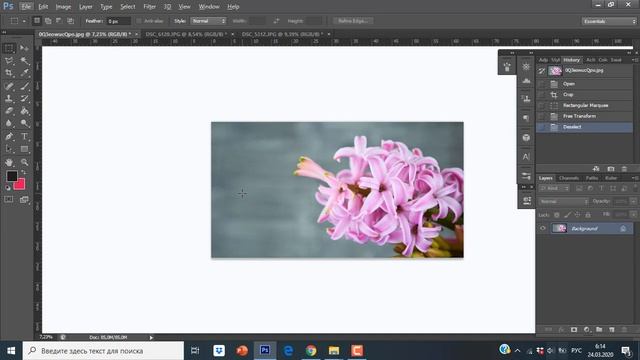Change screen mode button in toolbox

(24, 199)
